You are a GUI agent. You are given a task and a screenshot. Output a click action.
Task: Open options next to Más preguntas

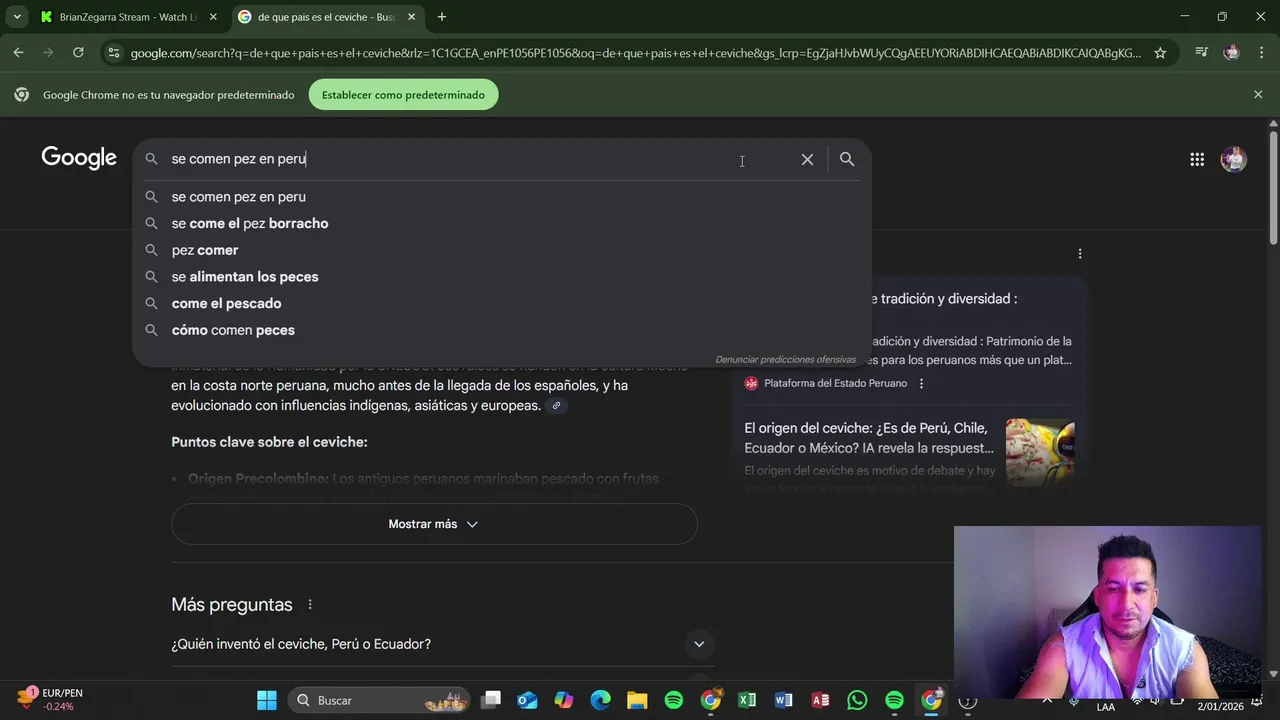310,605
